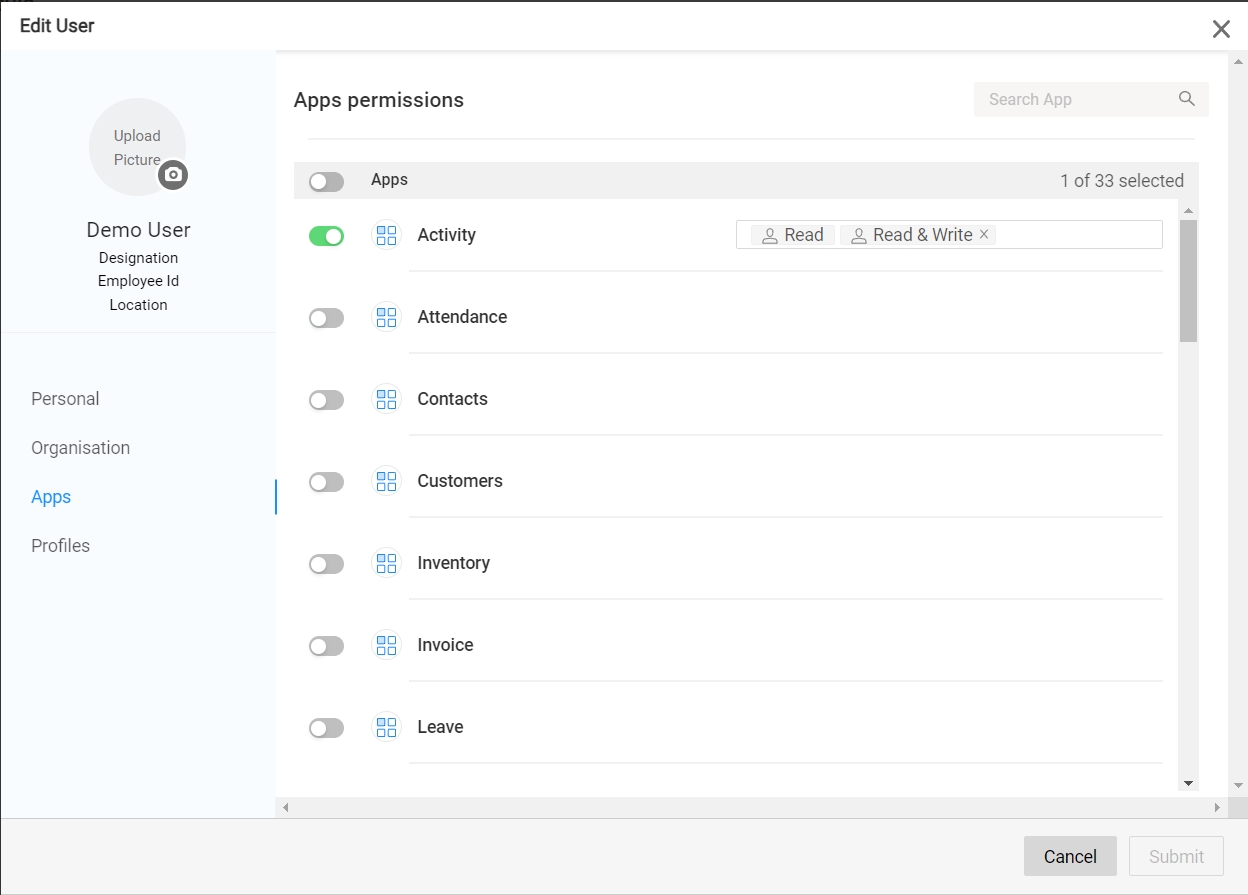The width and height of the screenshot is (1248, 895).
Task: Click the Customers app grid icon
Action: tap(386, 481)
